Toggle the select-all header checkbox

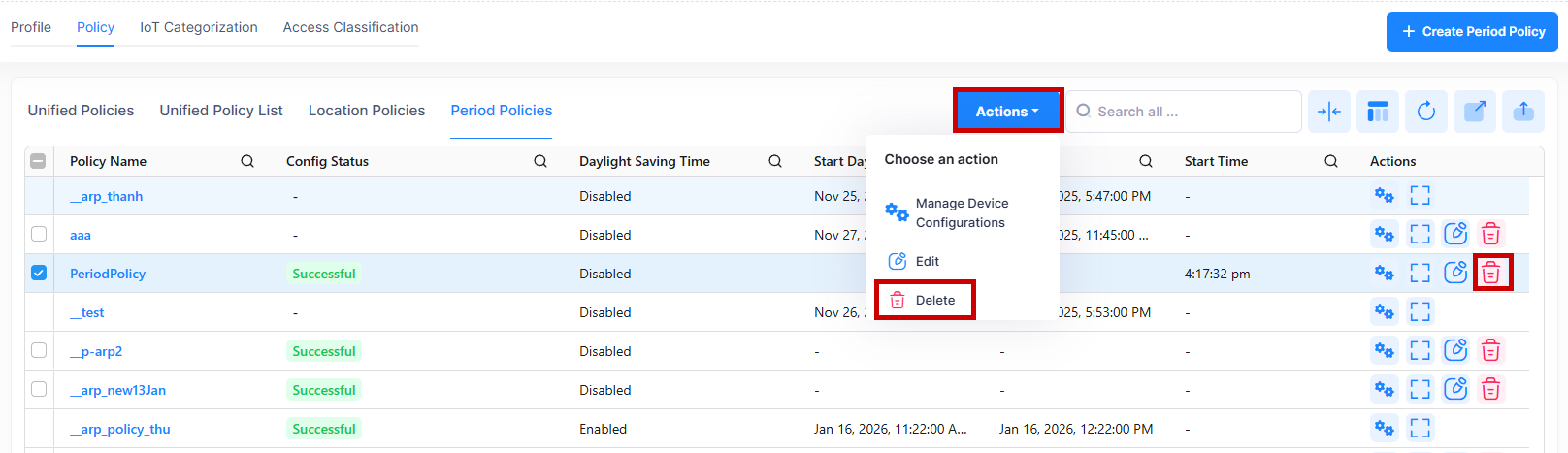pos(38,161)
